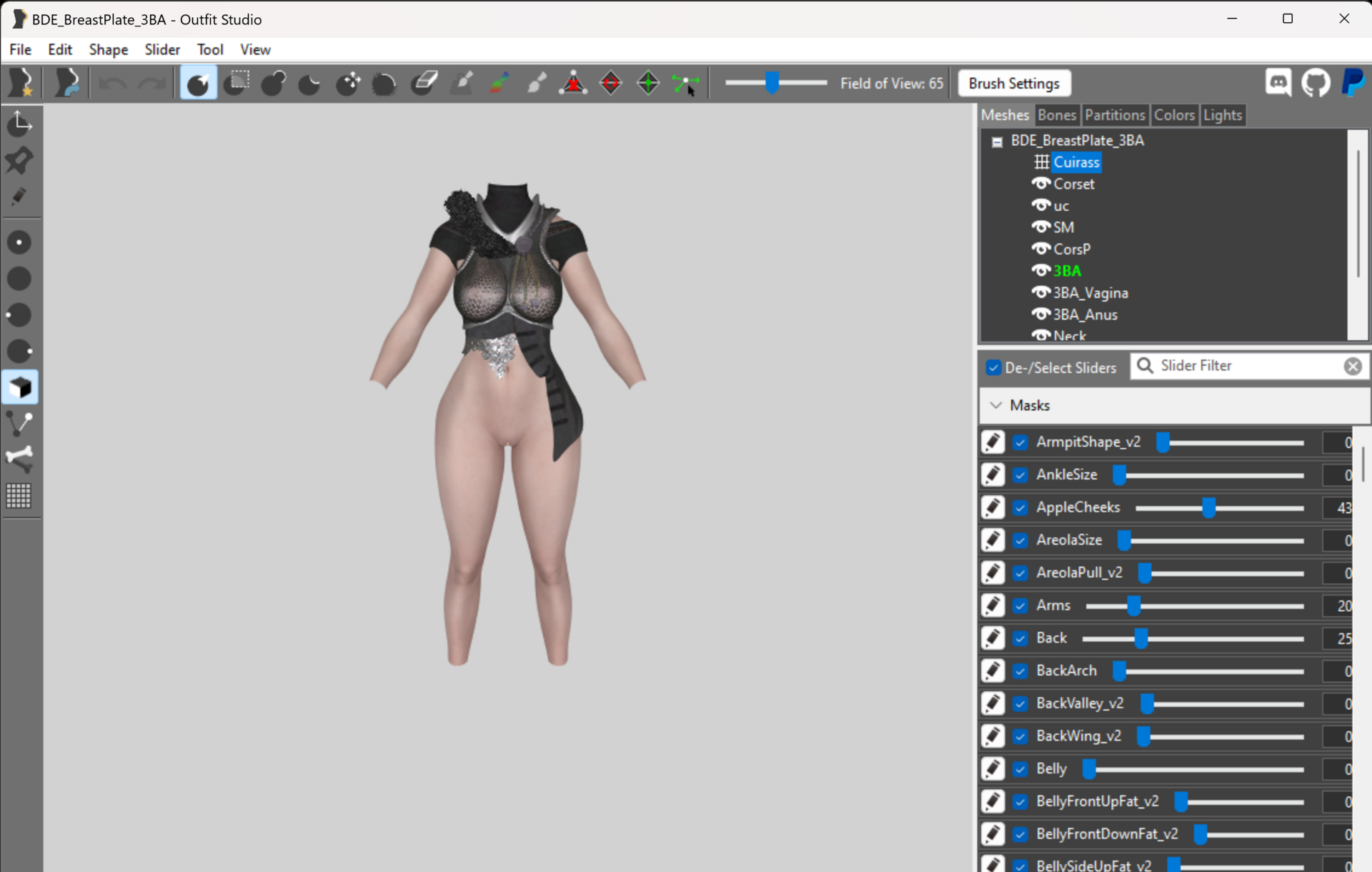Open the GitHub link icon

point(1316,83)
